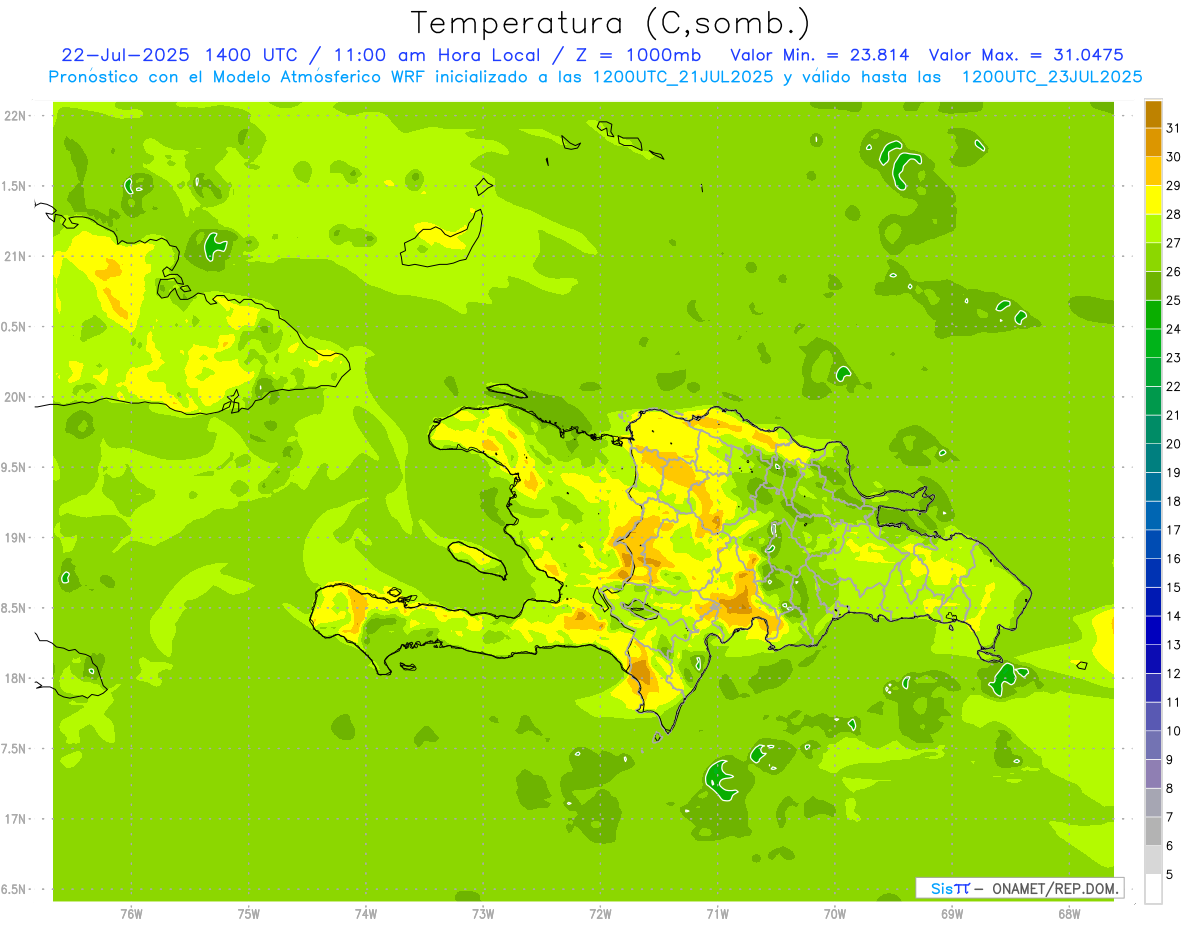1200x927 pixels.
Task: Click 'Valor Min. = 23.814' readout
Action: 820,54
